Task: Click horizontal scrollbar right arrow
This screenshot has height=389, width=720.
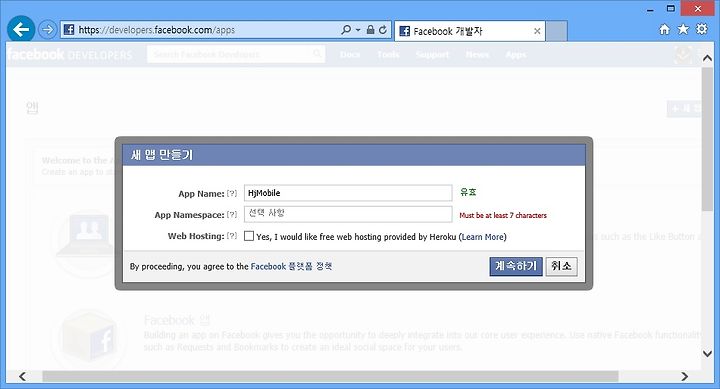Action: click(685, 377)
